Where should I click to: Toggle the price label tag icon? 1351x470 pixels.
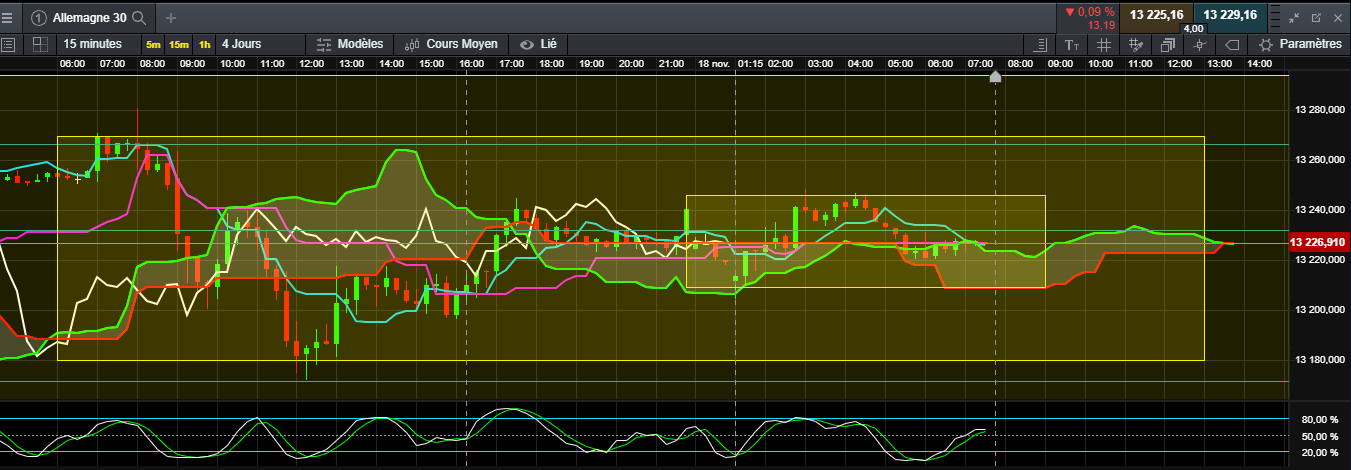coord(1232,45)
